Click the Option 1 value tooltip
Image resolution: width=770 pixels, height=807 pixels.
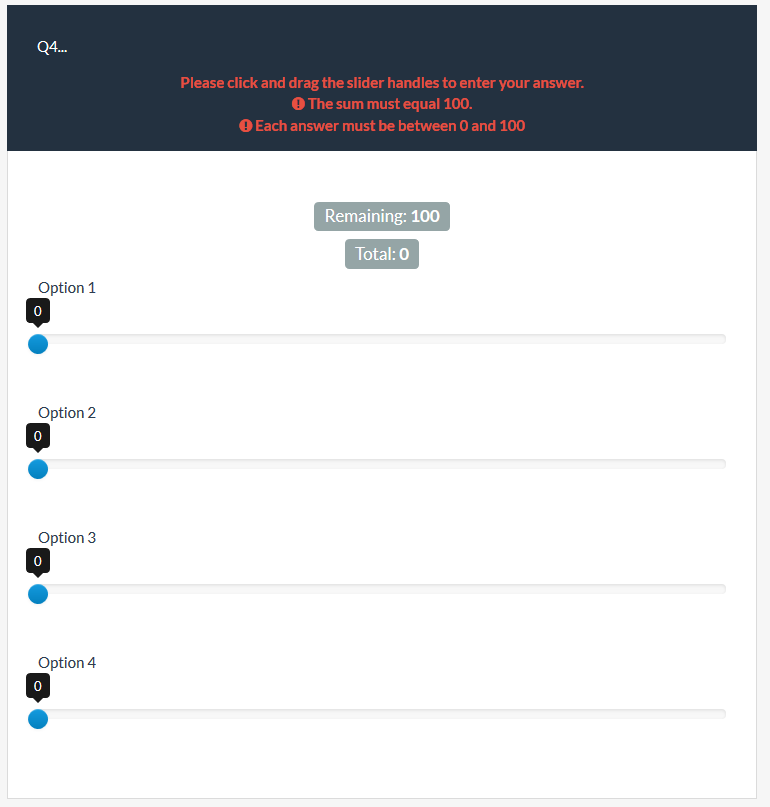(38, 311)
